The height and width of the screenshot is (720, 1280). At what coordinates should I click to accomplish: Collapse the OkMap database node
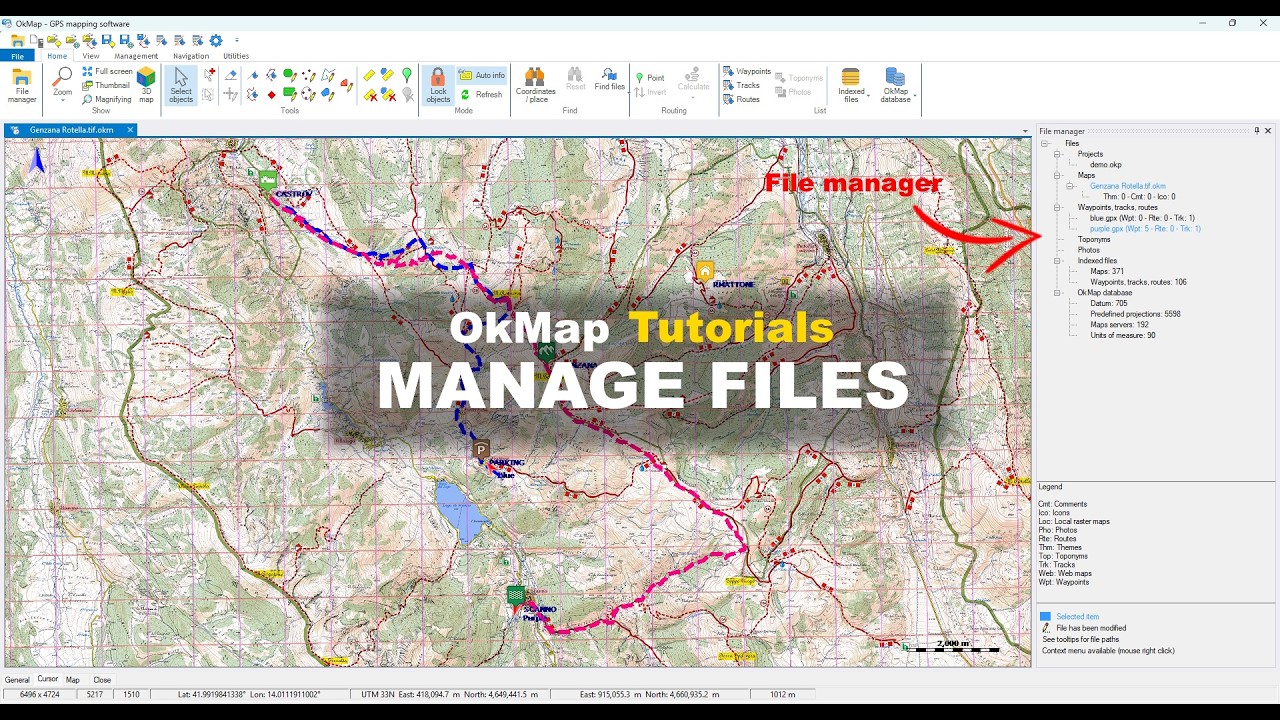(x=1058, y=293)
